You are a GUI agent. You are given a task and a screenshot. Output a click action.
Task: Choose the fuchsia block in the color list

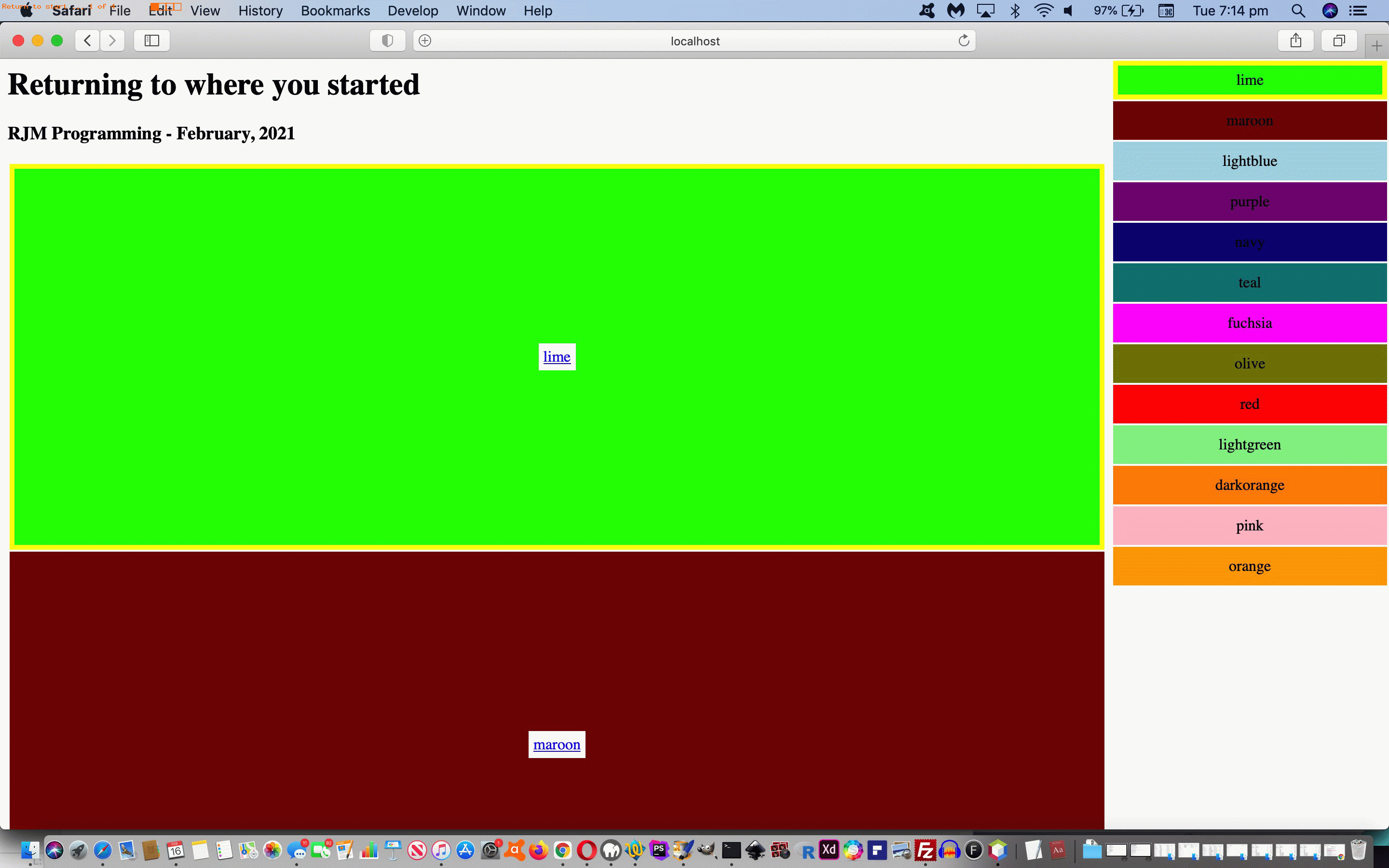[x=1250, y=323]
